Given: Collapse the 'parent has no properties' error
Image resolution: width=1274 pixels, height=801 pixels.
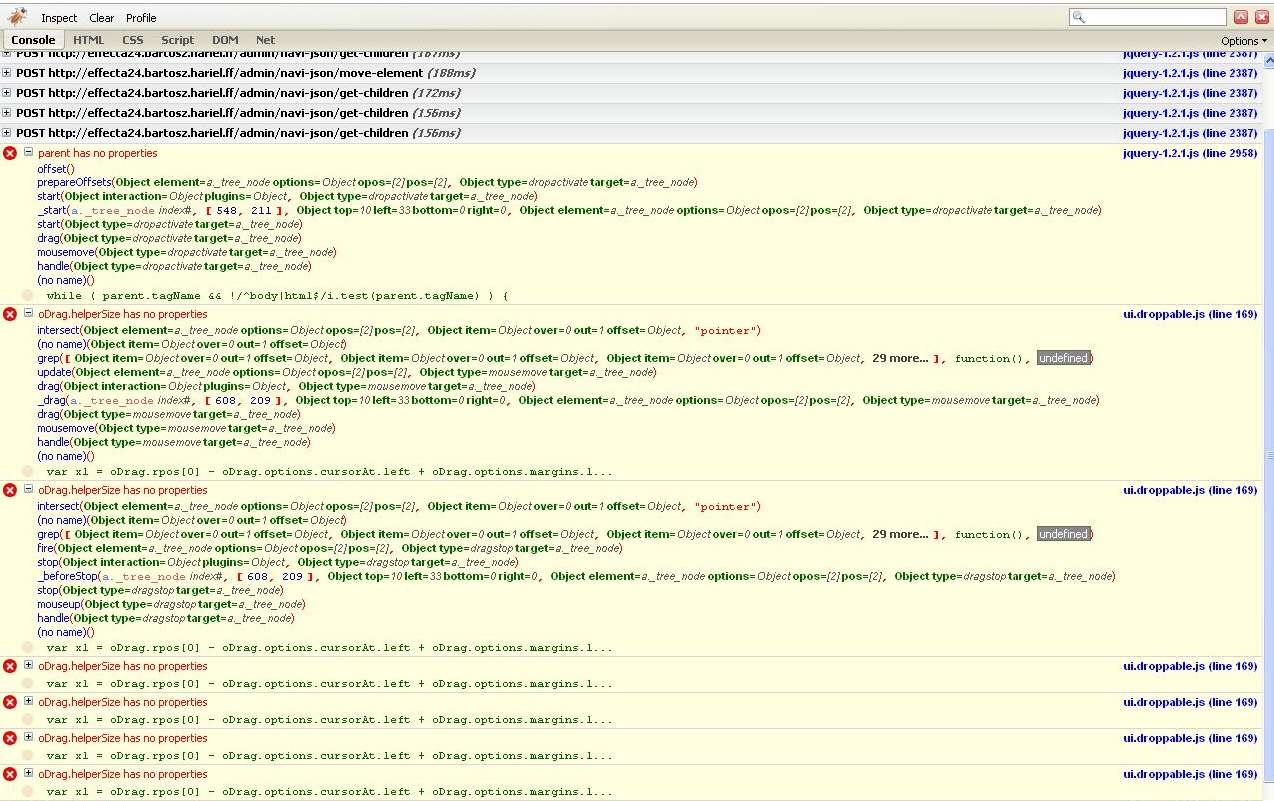Looking at the screenshot, I should tap(28, 153).
